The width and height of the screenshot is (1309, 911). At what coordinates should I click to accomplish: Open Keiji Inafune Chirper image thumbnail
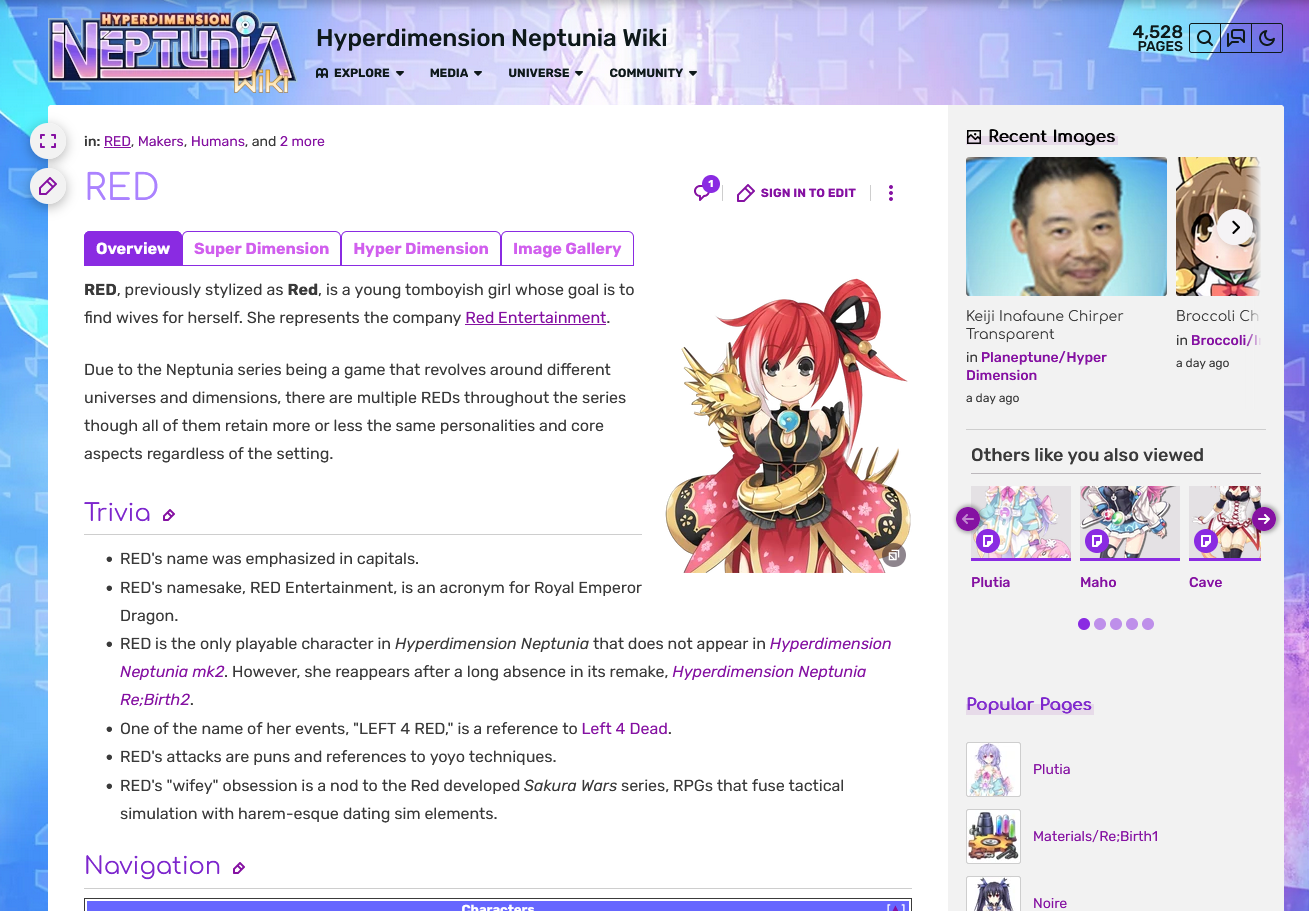click(1066, 226)
